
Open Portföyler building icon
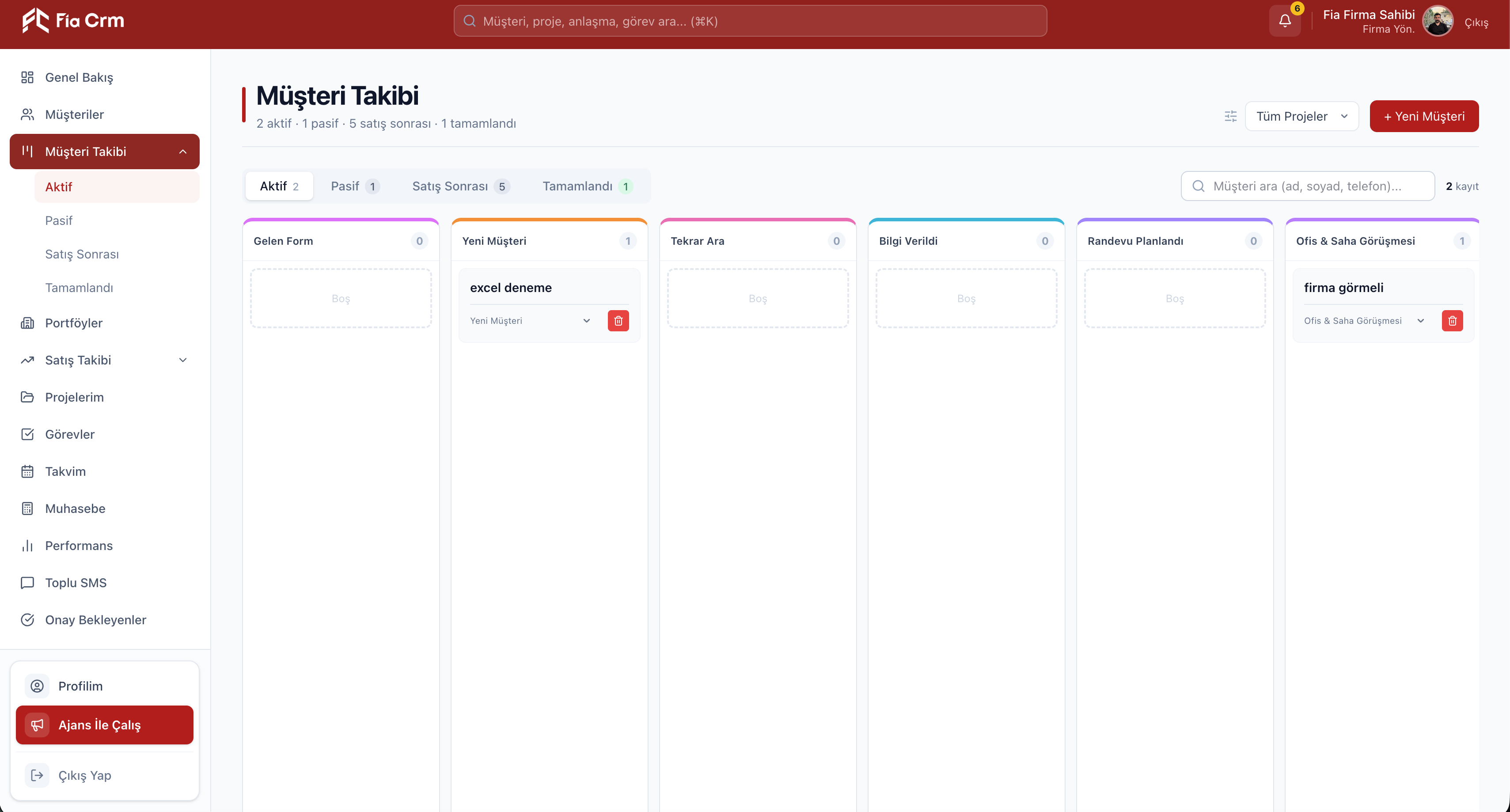coord(27,323)
